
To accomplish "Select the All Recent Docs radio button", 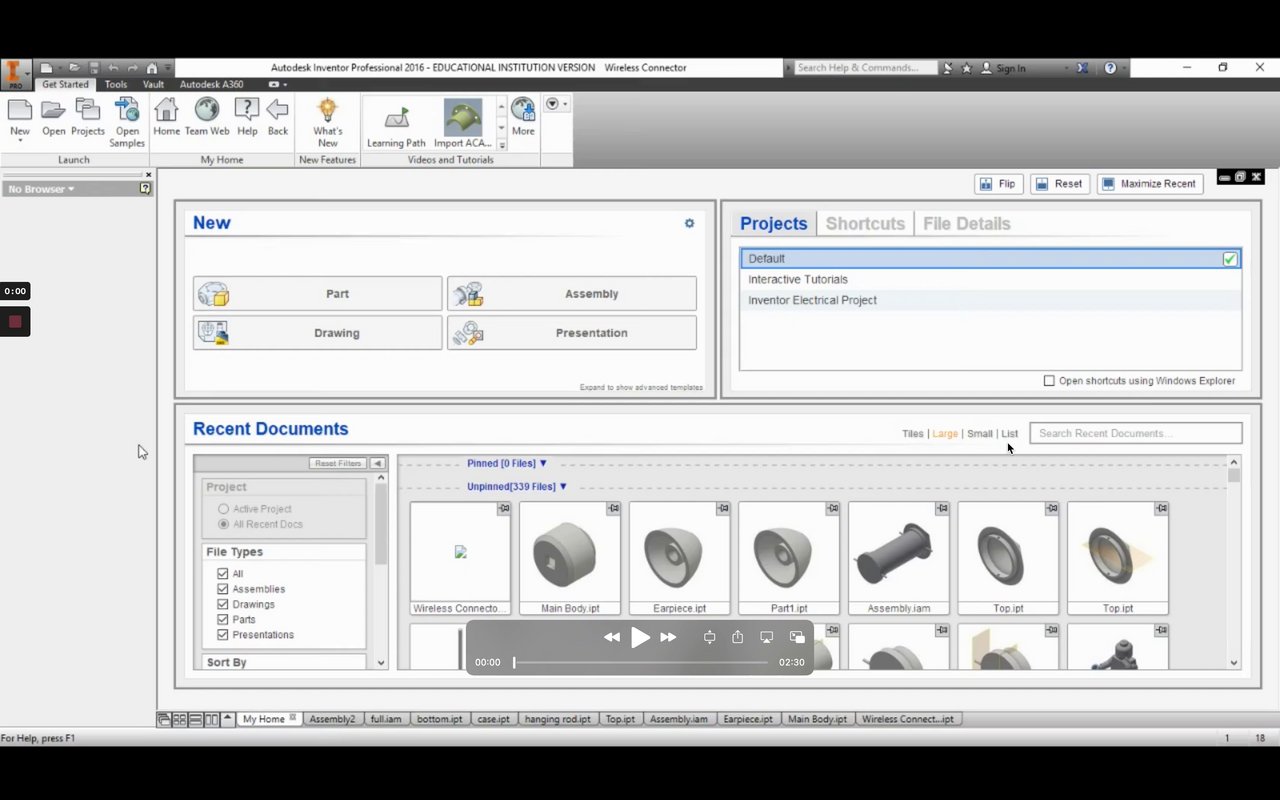I will pos(223,524).
